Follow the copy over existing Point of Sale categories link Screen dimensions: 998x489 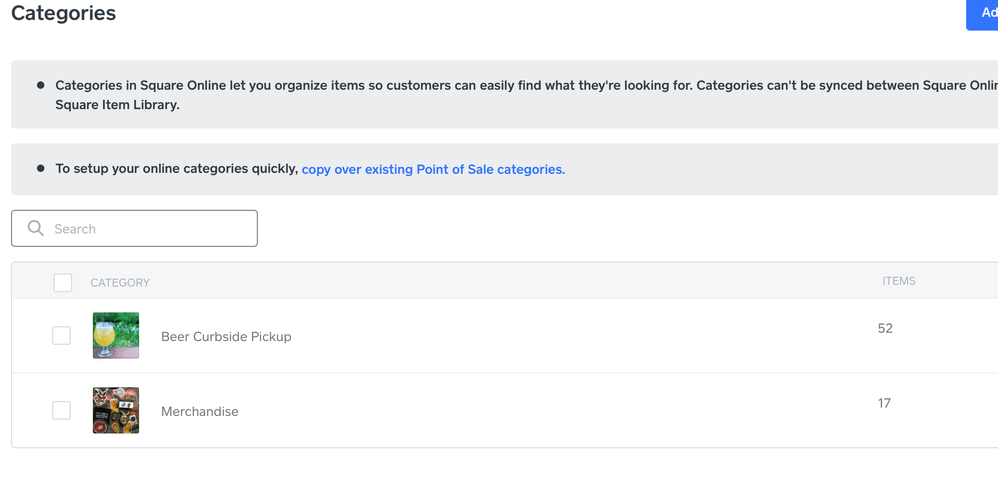[433, 169]
